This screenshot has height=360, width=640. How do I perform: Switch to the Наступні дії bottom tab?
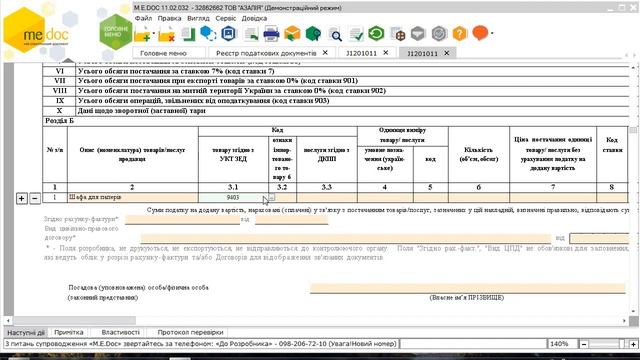[x=26, y=333]
